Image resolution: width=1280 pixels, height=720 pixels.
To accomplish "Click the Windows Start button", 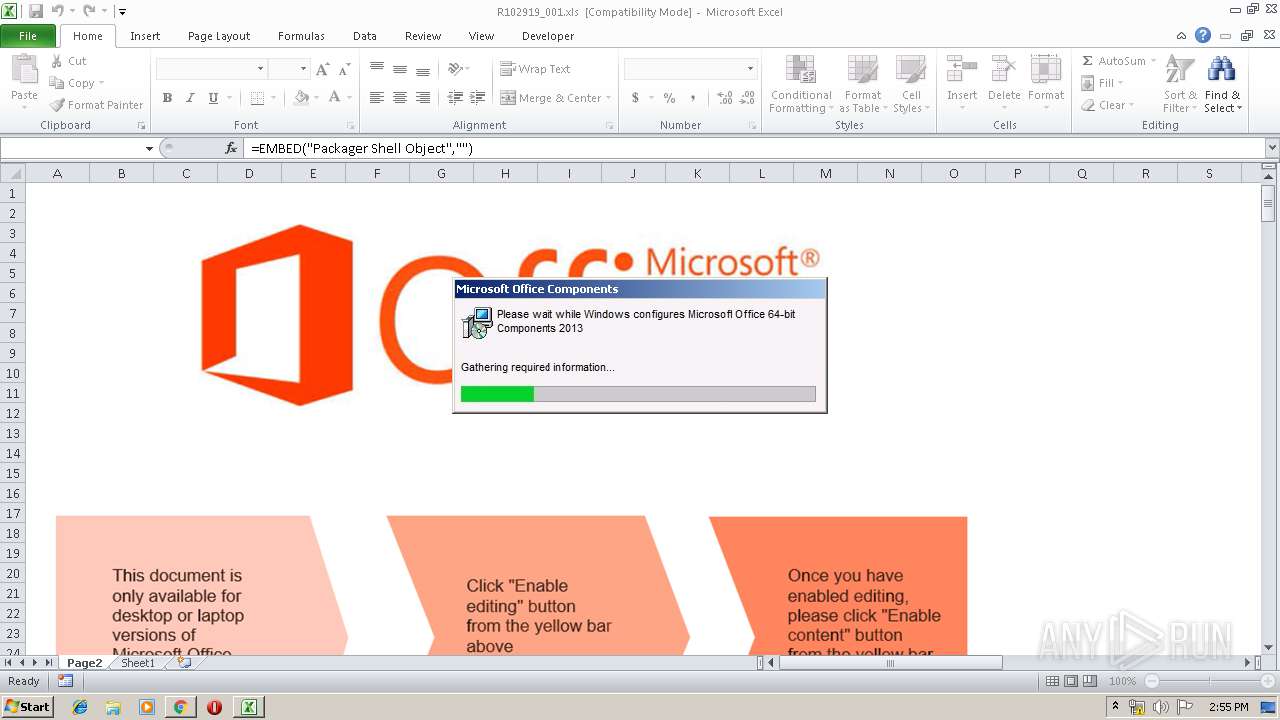I will point(27,707).
